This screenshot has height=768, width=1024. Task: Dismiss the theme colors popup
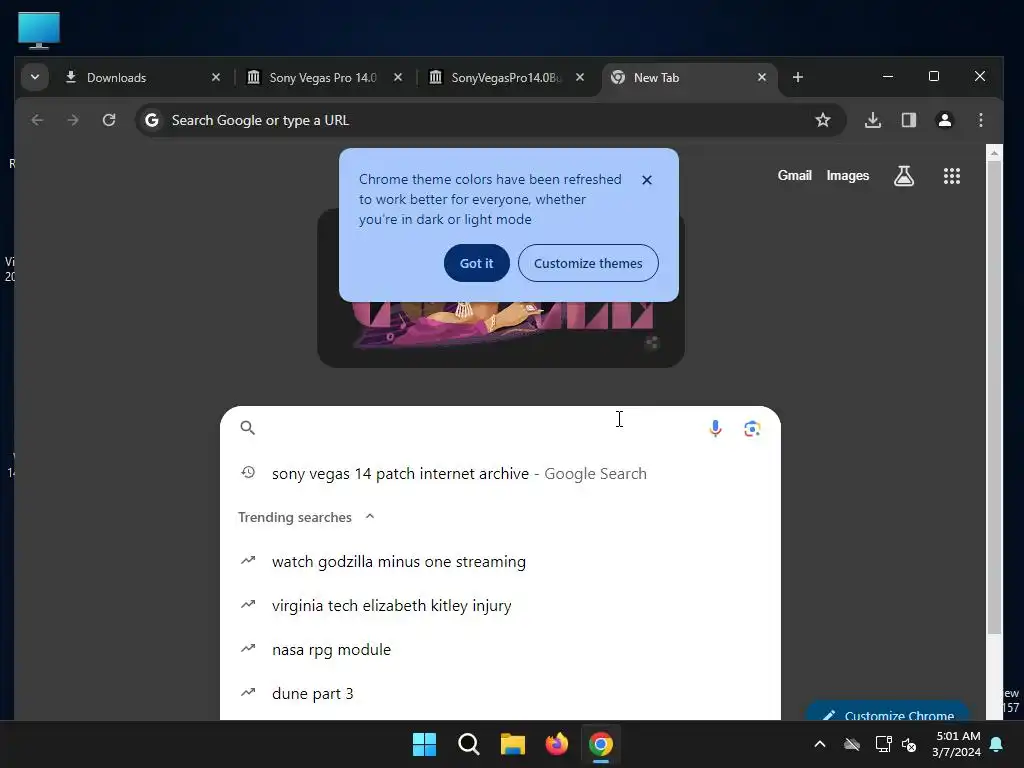click(647, 180)
